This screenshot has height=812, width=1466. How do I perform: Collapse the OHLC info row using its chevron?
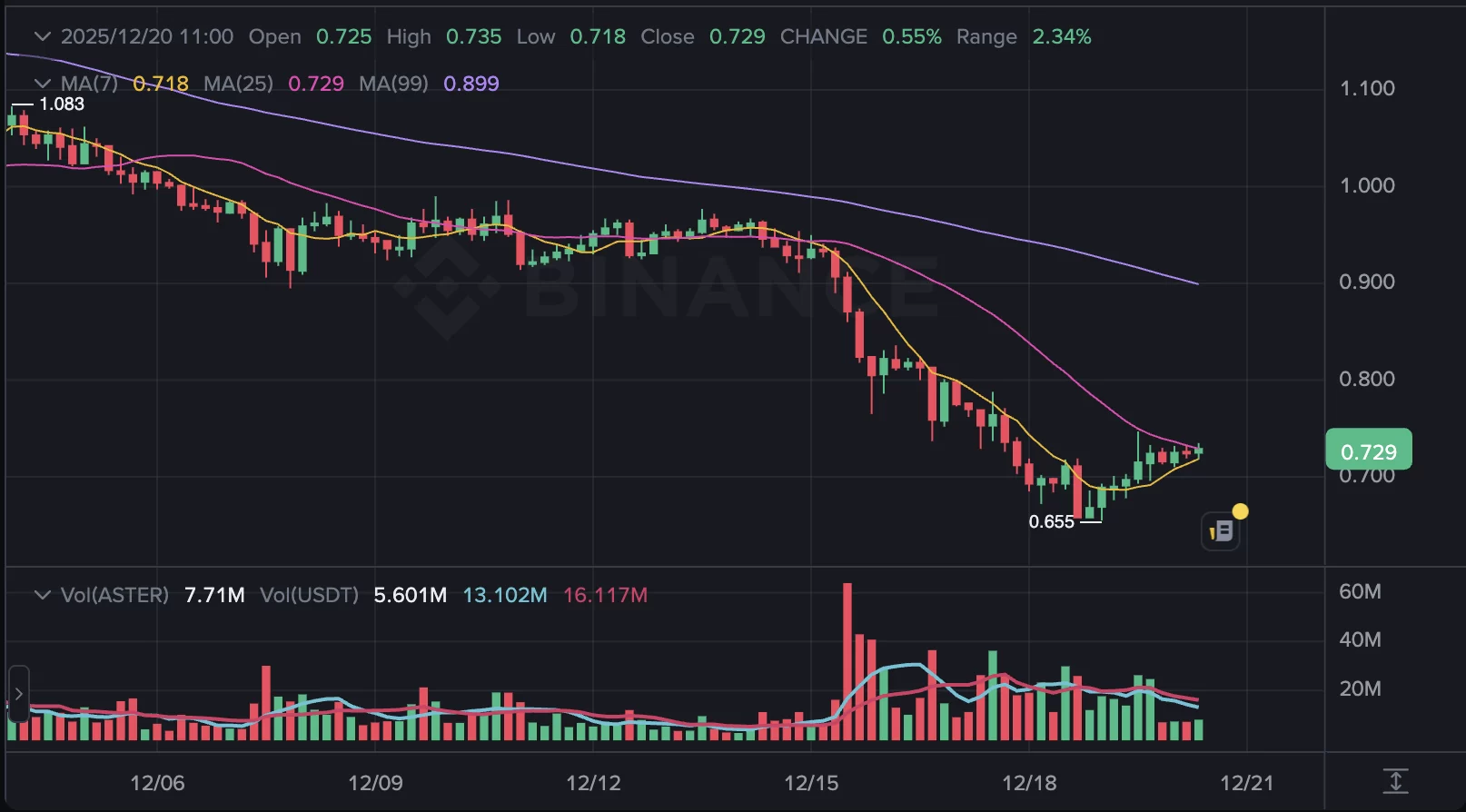[41, 36]
